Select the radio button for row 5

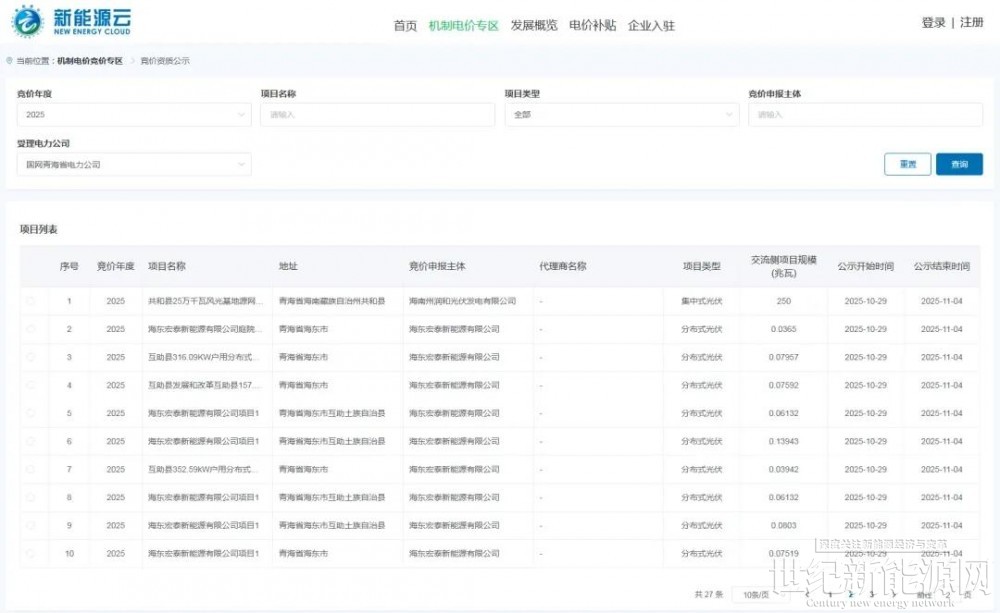tap(31, 413)
